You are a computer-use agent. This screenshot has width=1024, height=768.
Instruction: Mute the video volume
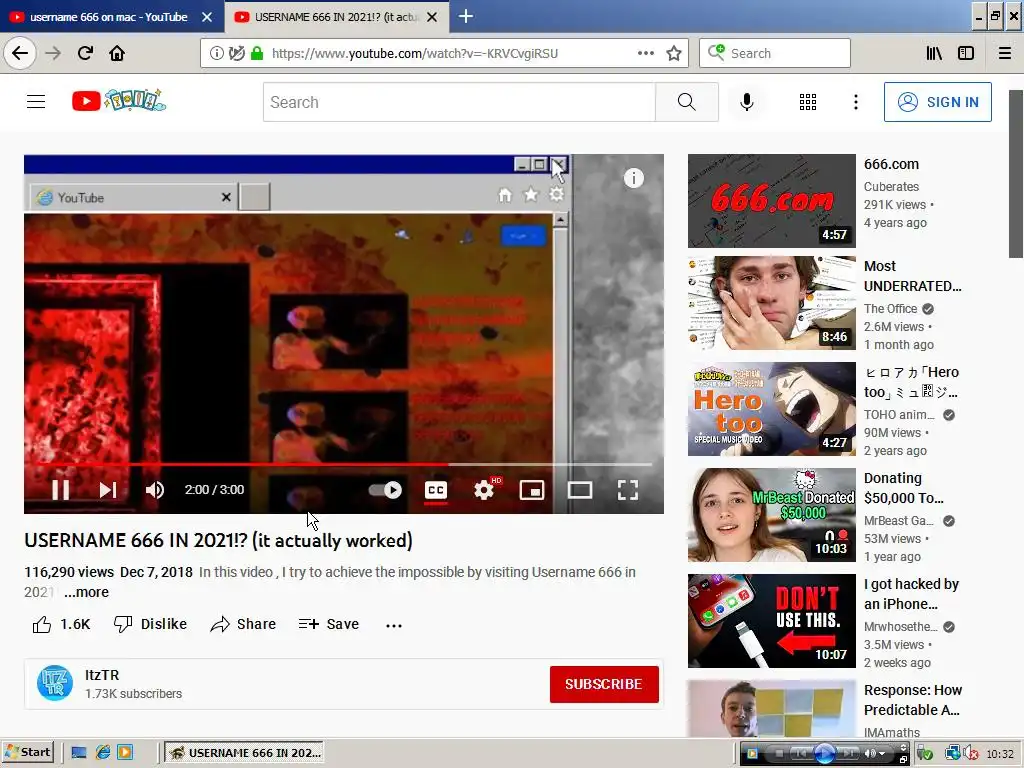click(155, 490)
